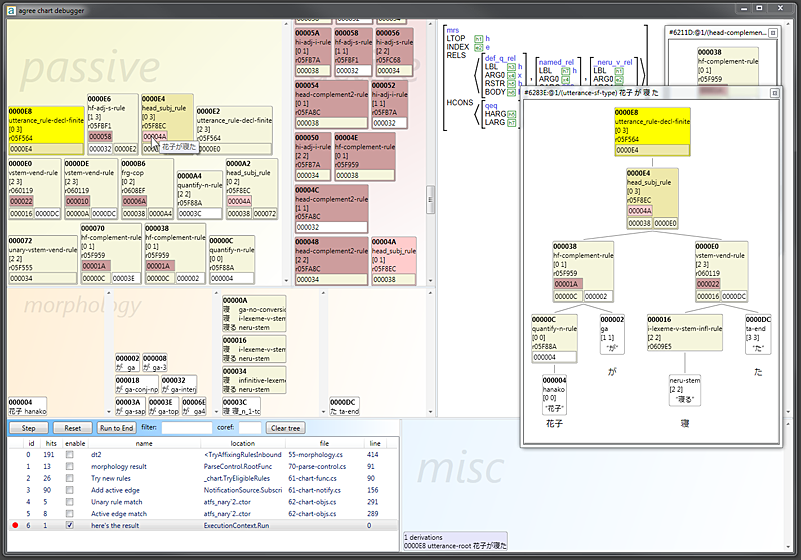
Task: Click active edges scrollbar thumb
Action: coord(431,200)
